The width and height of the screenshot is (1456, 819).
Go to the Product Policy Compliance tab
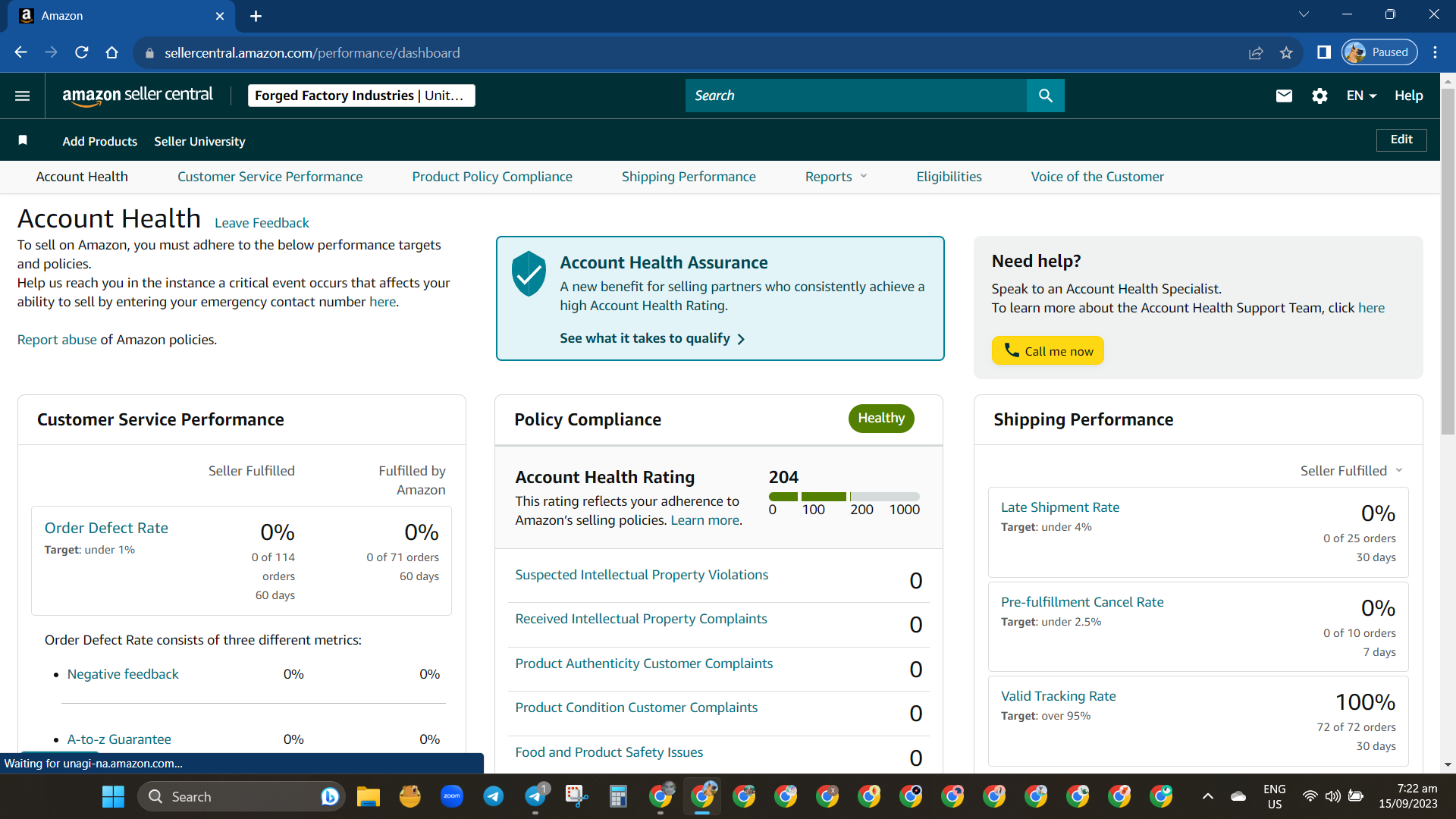(x=492, y=177)
